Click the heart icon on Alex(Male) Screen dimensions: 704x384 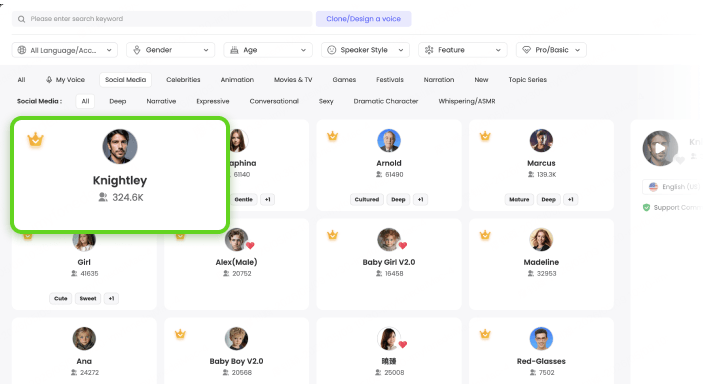click(250, 245)
